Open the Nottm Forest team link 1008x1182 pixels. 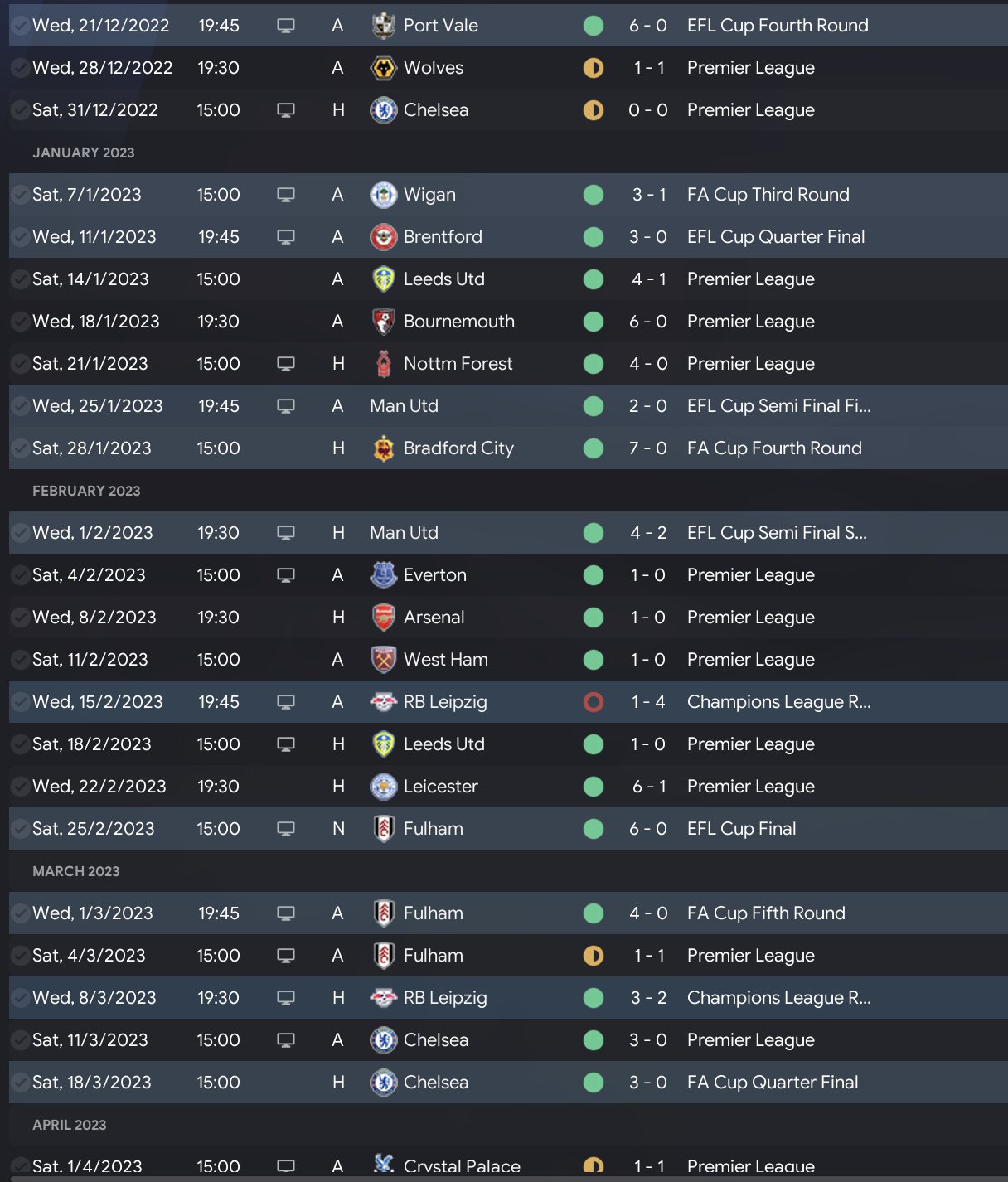tap(458, 364)
